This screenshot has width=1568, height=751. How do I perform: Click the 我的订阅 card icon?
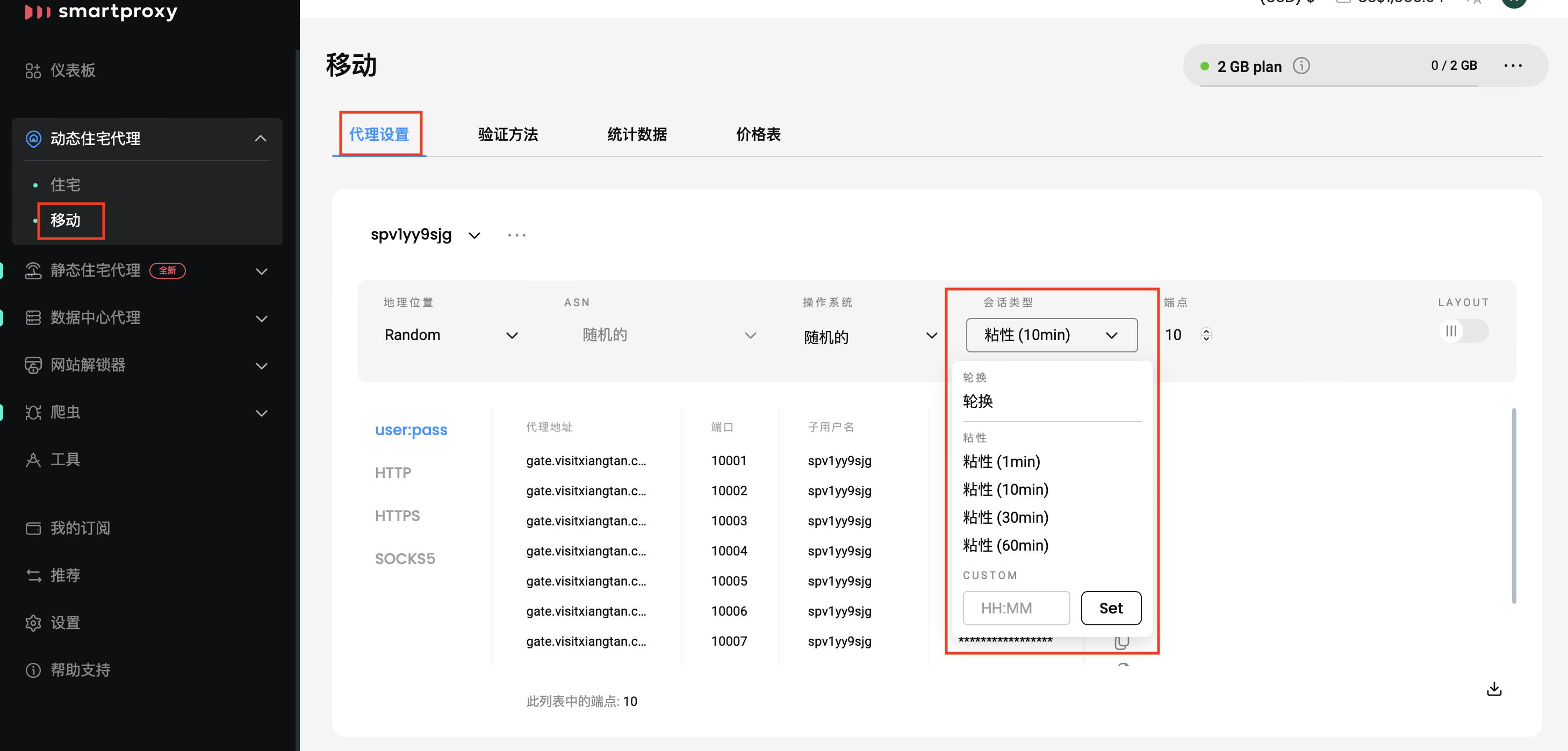click(33, 528)
